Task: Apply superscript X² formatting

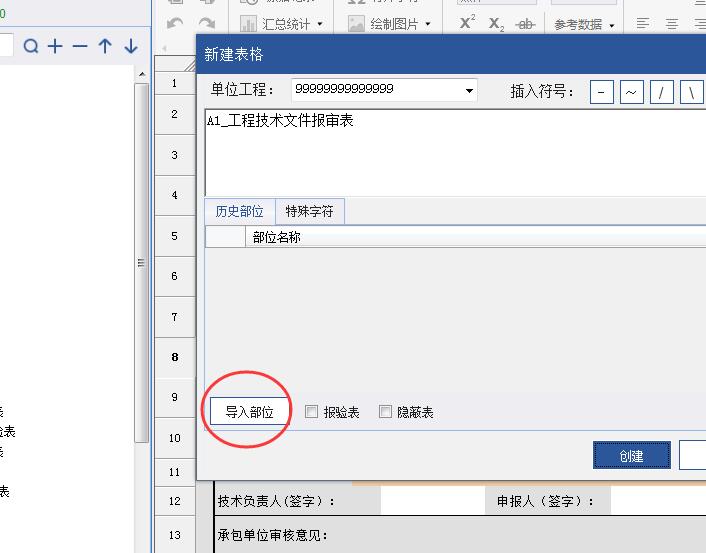Action: point(467,23)
